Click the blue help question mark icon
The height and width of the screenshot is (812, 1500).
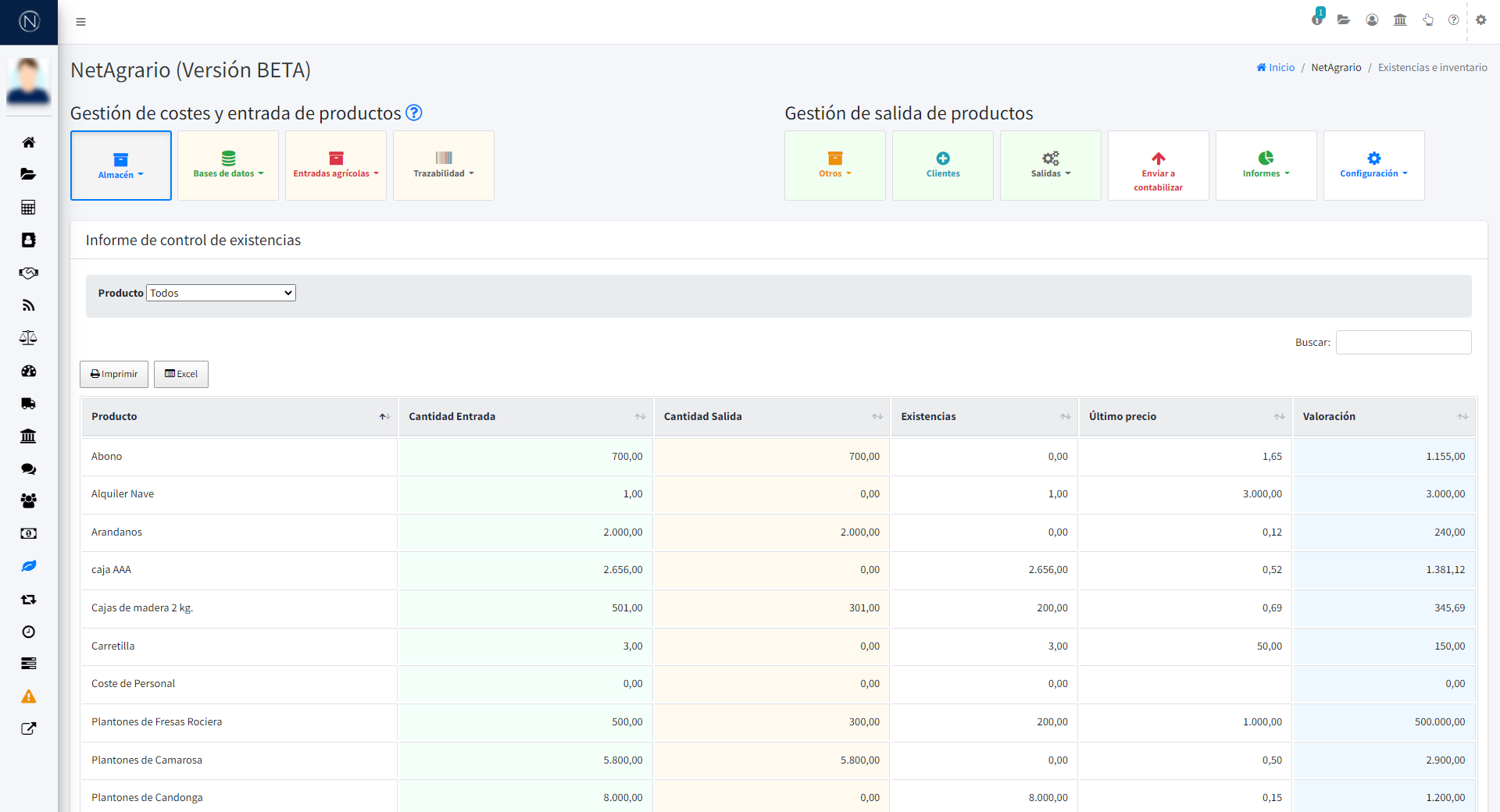tap(414, 113)
